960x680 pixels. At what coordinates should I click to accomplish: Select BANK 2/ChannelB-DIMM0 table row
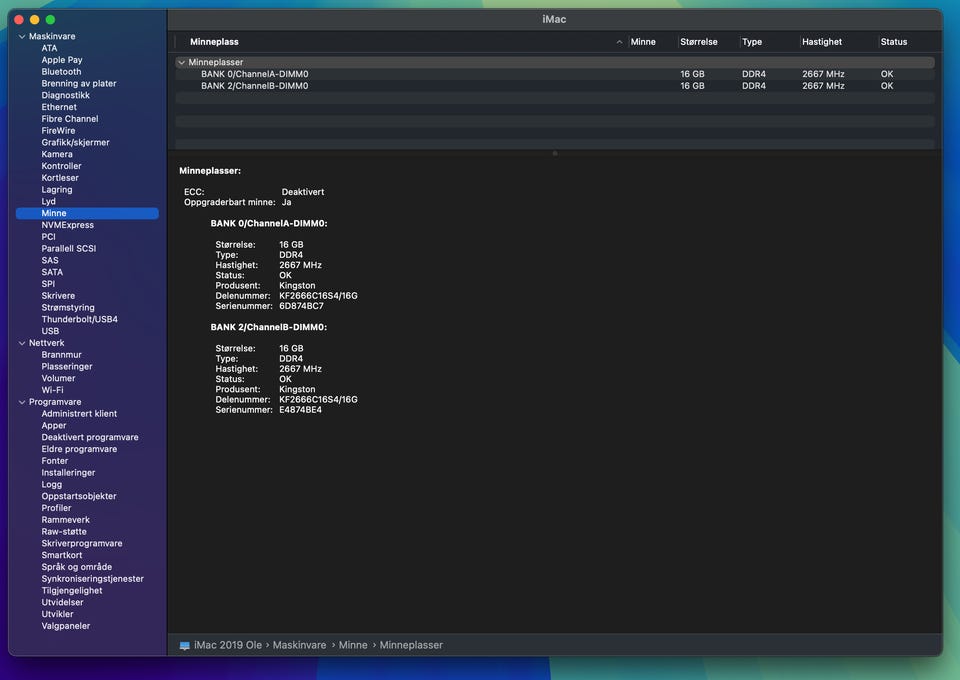click(x=555, y=86)
